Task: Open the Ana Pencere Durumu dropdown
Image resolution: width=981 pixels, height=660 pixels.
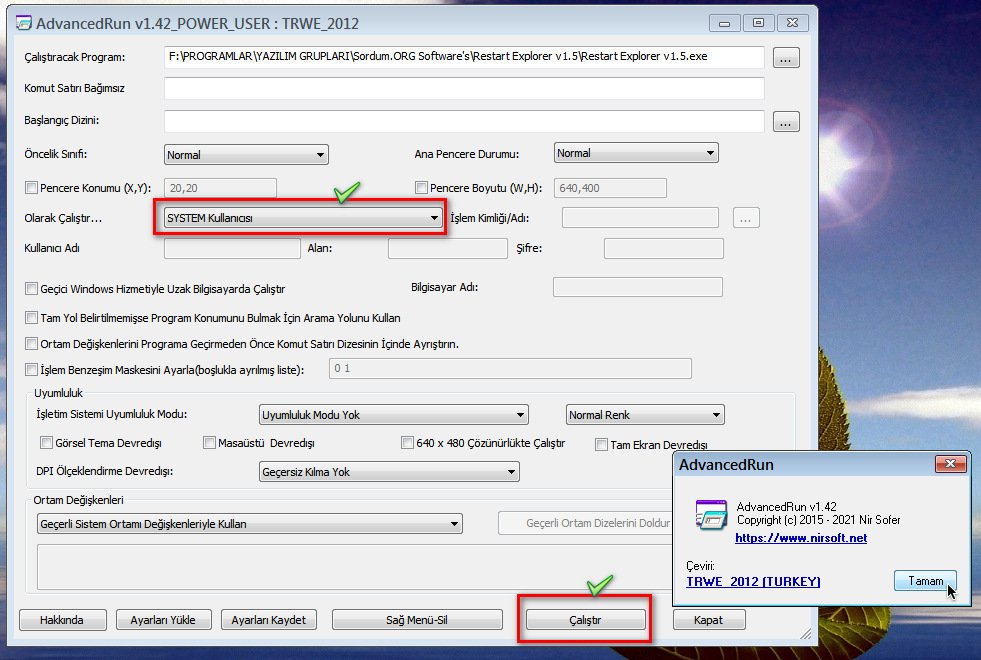Action: coord(636,153)
